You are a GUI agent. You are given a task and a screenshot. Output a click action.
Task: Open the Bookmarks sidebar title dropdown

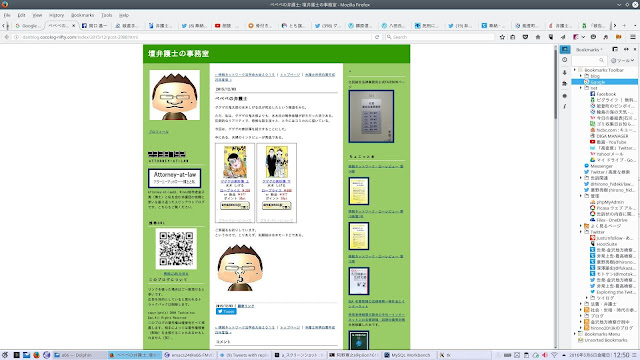[x=589, y=49]
